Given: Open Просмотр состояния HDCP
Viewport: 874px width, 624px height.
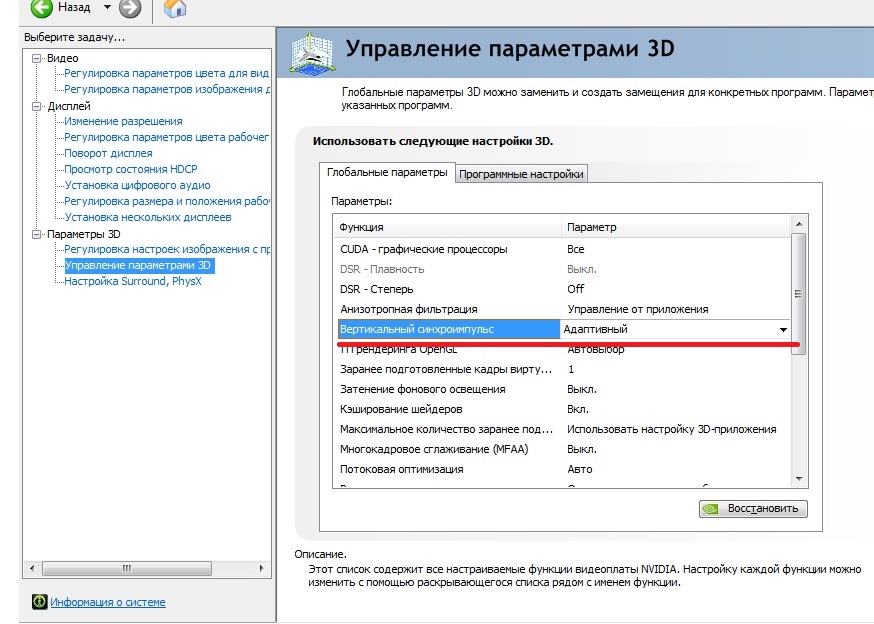Looking at the screenshot, I should pyautogui.click(x=130, y=169).
